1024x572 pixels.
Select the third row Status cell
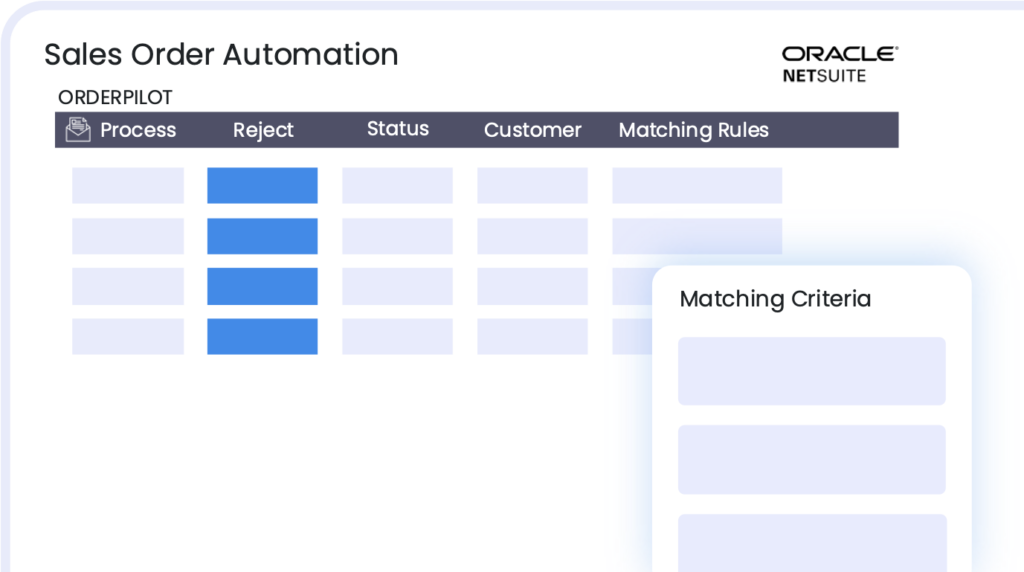(397, 286)
